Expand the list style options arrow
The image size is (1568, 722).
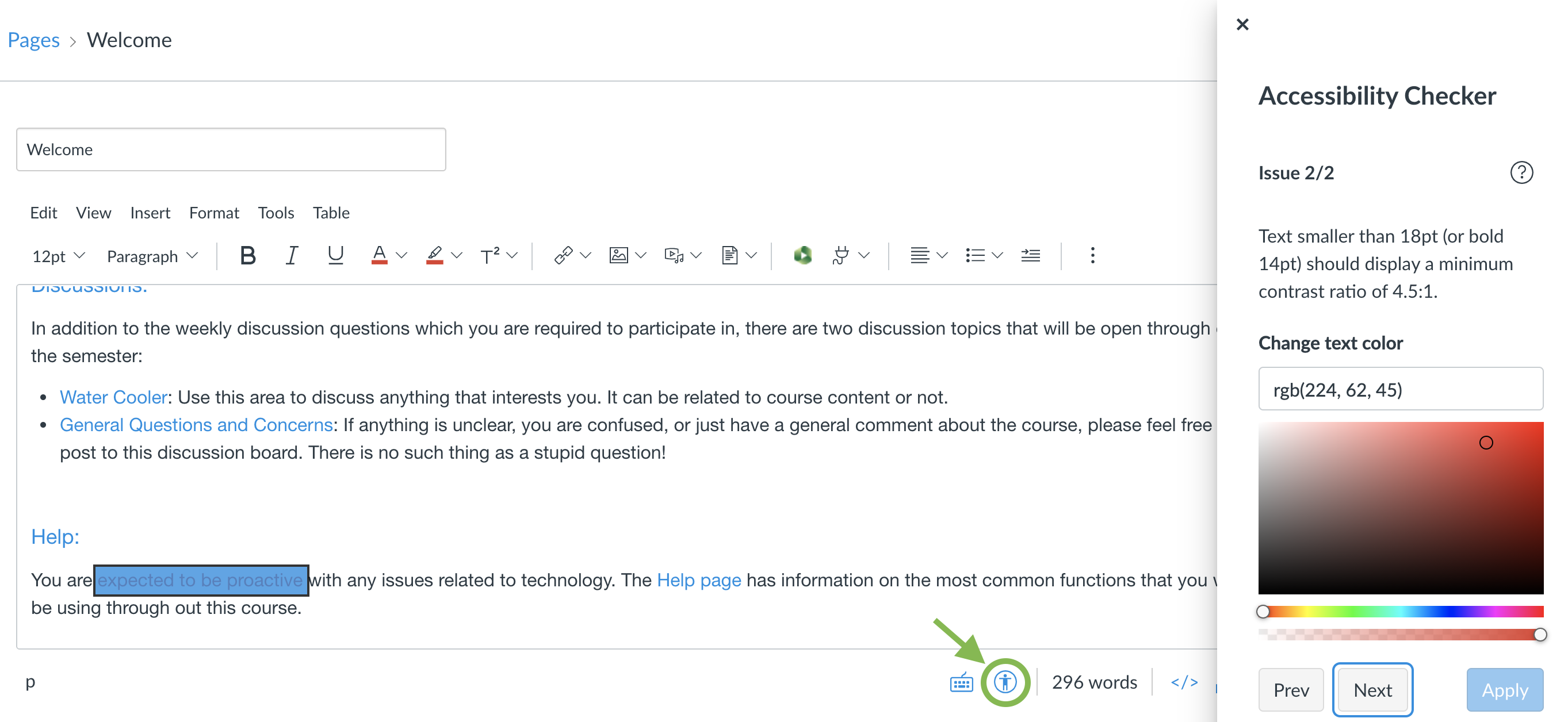click(997, 255)
